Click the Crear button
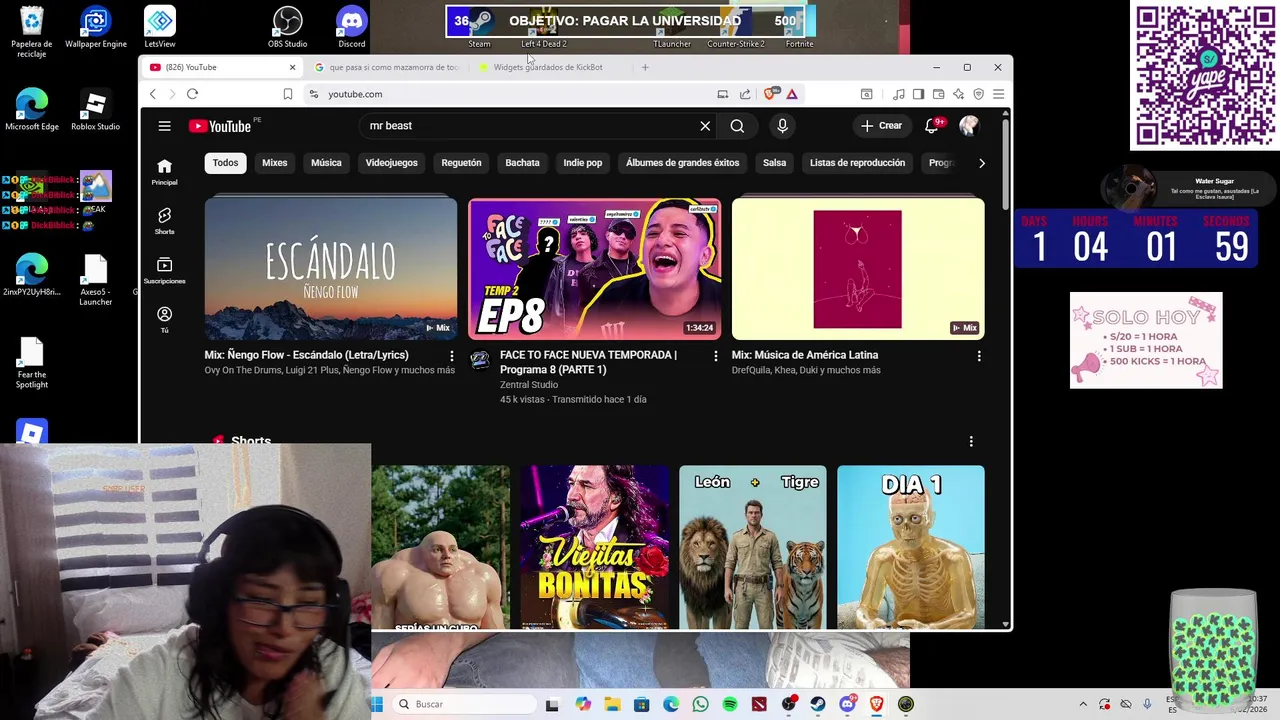This screenshot has width=1280, height=720. pyautogui.click(x=881, y=126)
